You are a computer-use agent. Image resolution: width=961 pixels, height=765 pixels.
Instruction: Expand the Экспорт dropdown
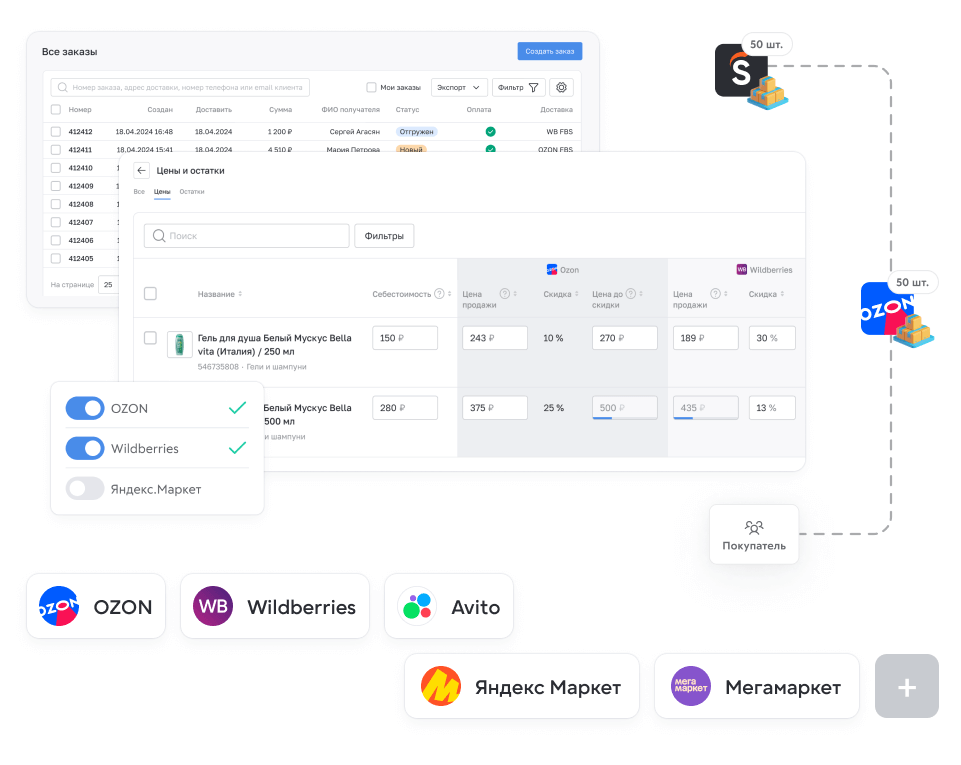pyautogui.click(x=459, y=88)
